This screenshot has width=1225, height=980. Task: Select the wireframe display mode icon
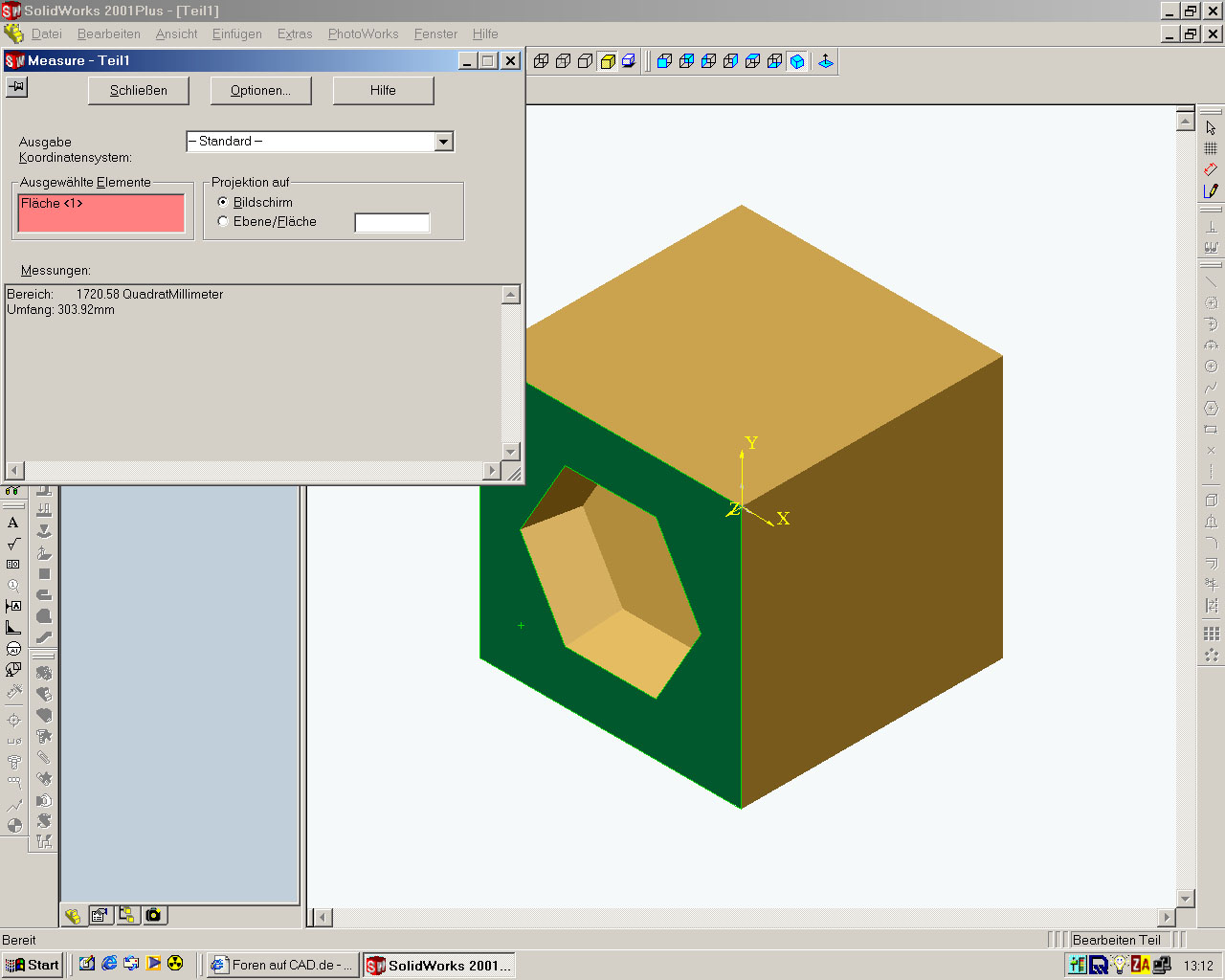click(541, 61)
